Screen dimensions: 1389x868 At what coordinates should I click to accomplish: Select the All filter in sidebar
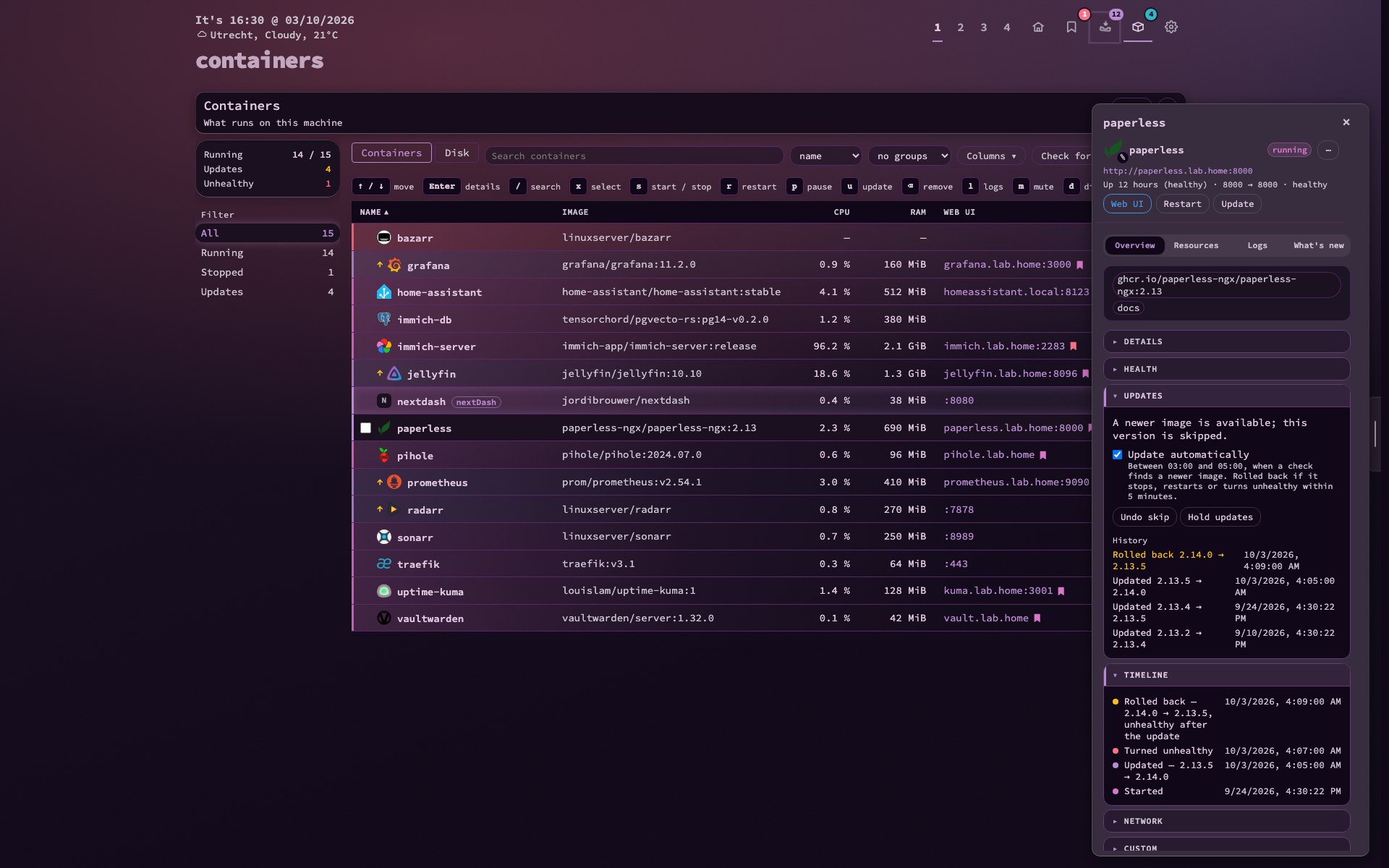(267, 233)
